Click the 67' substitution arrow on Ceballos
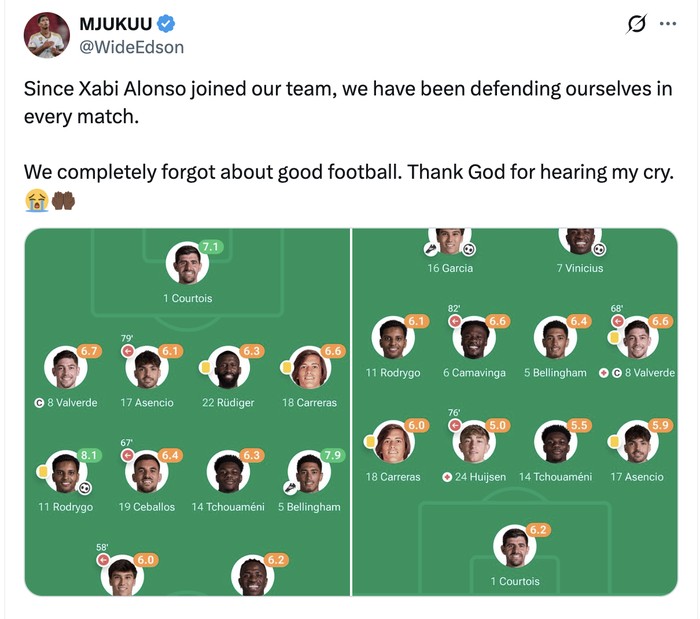Image resolution: width=700 pixels, height=619 pixels. (128, 455)
